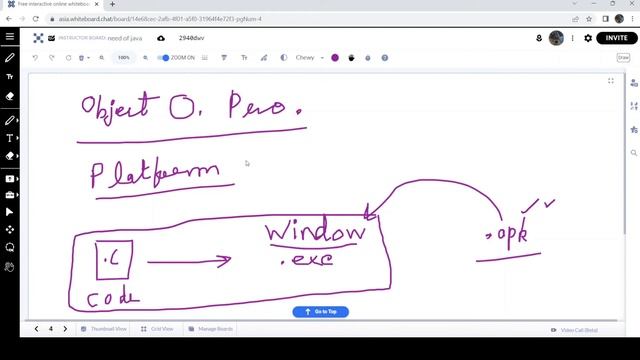This screenshot has width=640, height=360.
Task: Click the line thickness filter icon
Action: (x=224, y=58)
